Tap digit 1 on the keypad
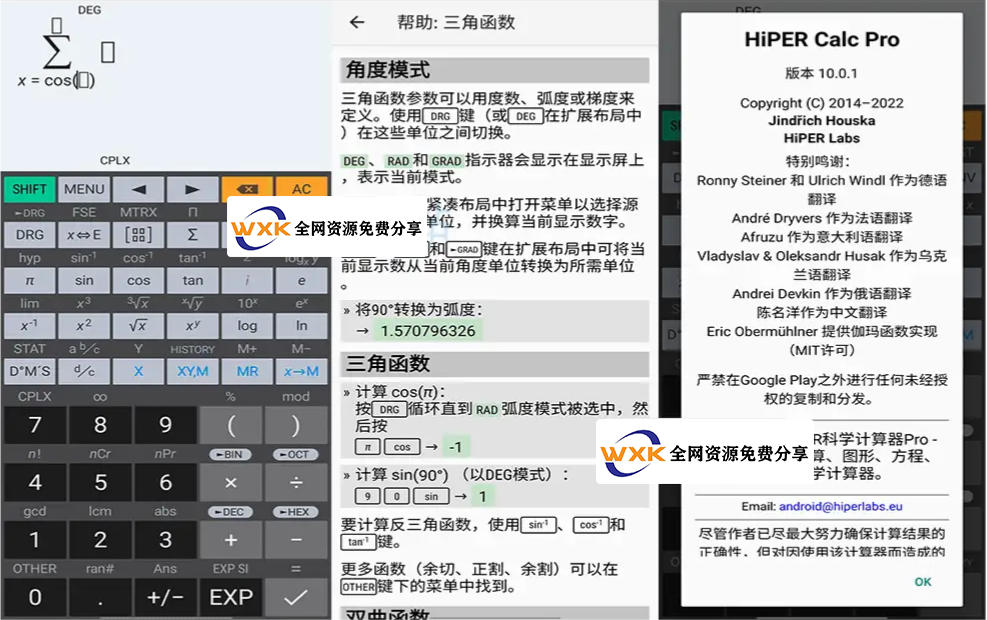Viewport: 987px width, 620px height. point(35,540)
